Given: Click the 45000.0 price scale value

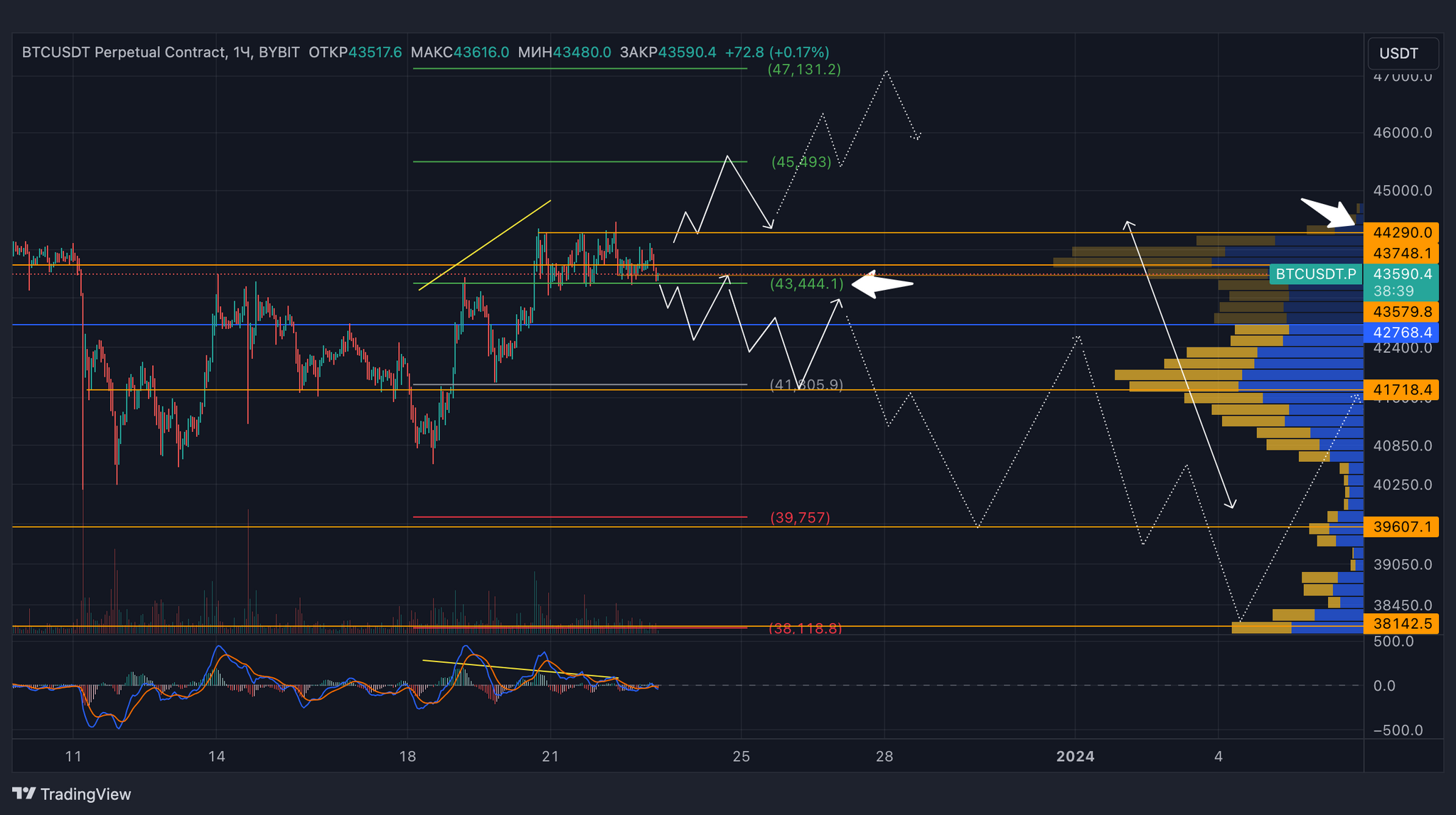Looking at the screenshot, I should tap(1403, 190).
